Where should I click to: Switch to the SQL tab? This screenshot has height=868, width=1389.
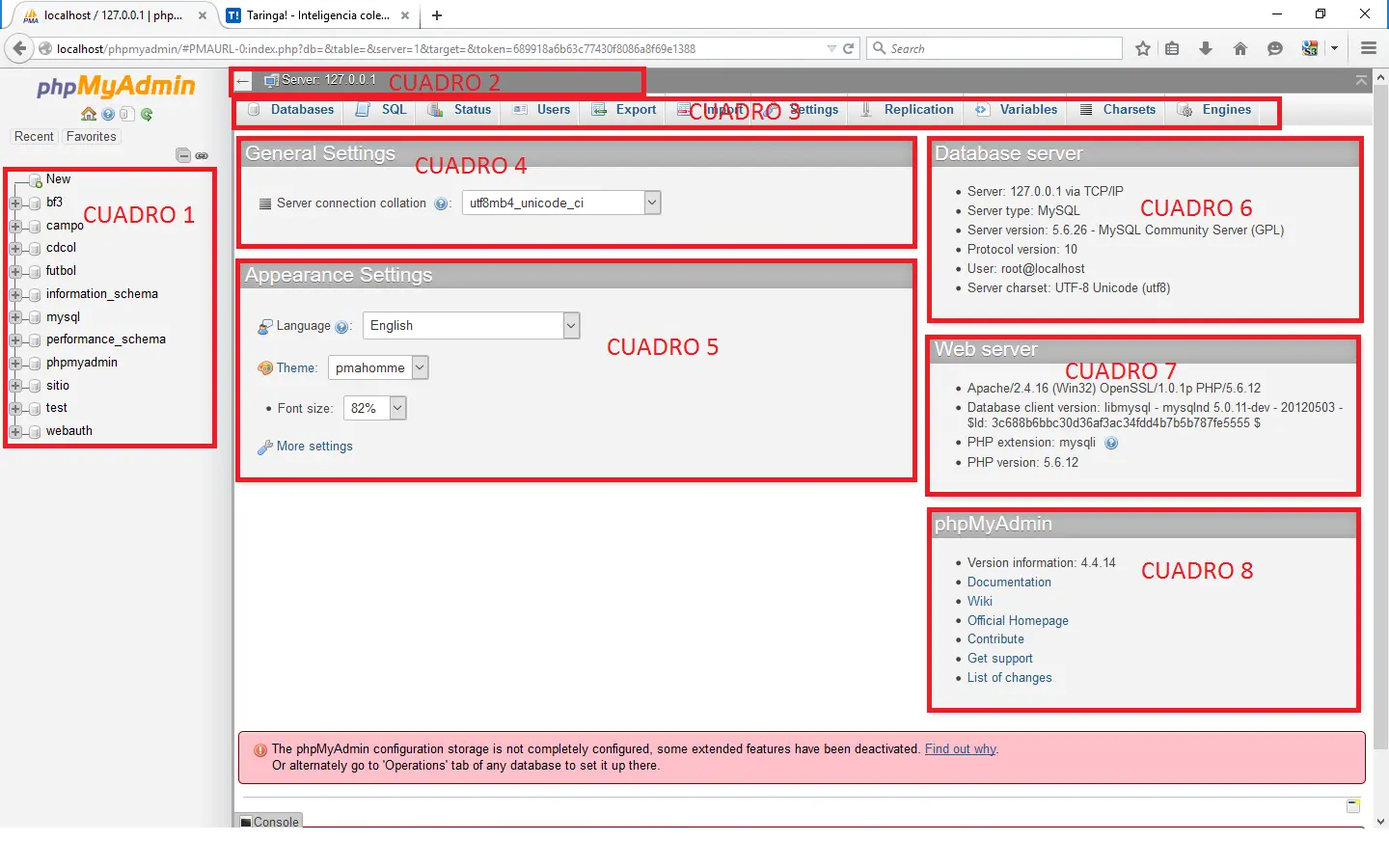pos(382,110)
